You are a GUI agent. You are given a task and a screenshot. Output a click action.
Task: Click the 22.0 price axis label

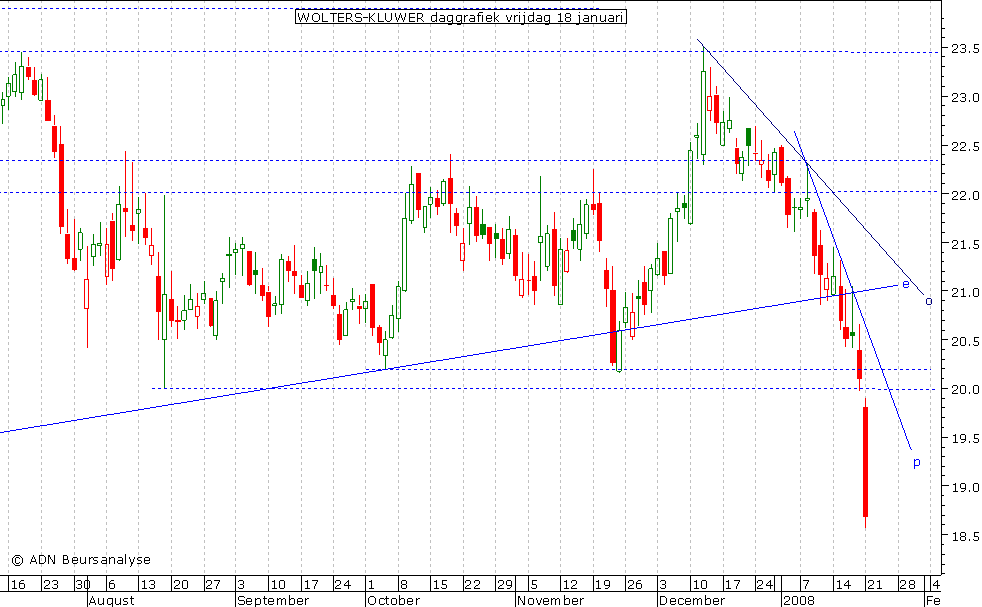[962, 196]
